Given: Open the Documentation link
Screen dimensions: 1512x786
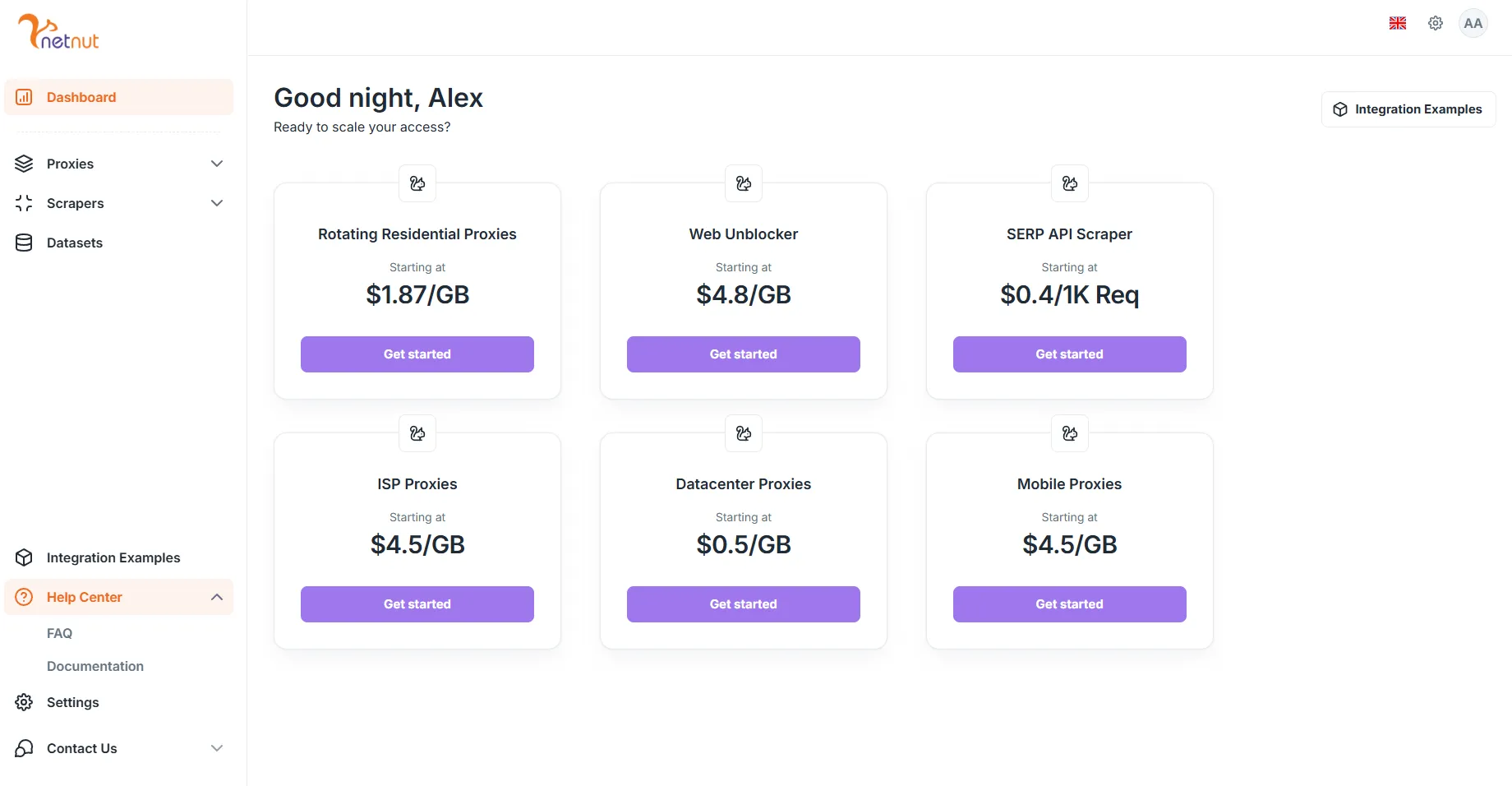Looking at the screenshot, I should coord(95,666).
